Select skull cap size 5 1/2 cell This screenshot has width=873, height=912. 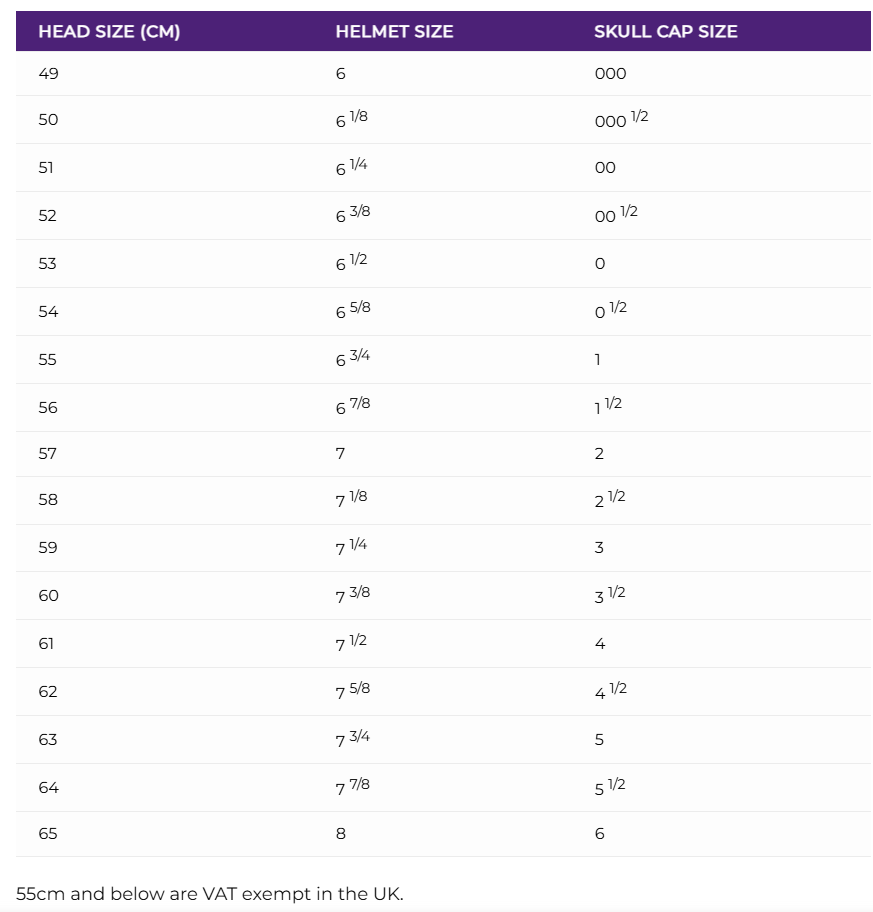click(x=610, y=787)
